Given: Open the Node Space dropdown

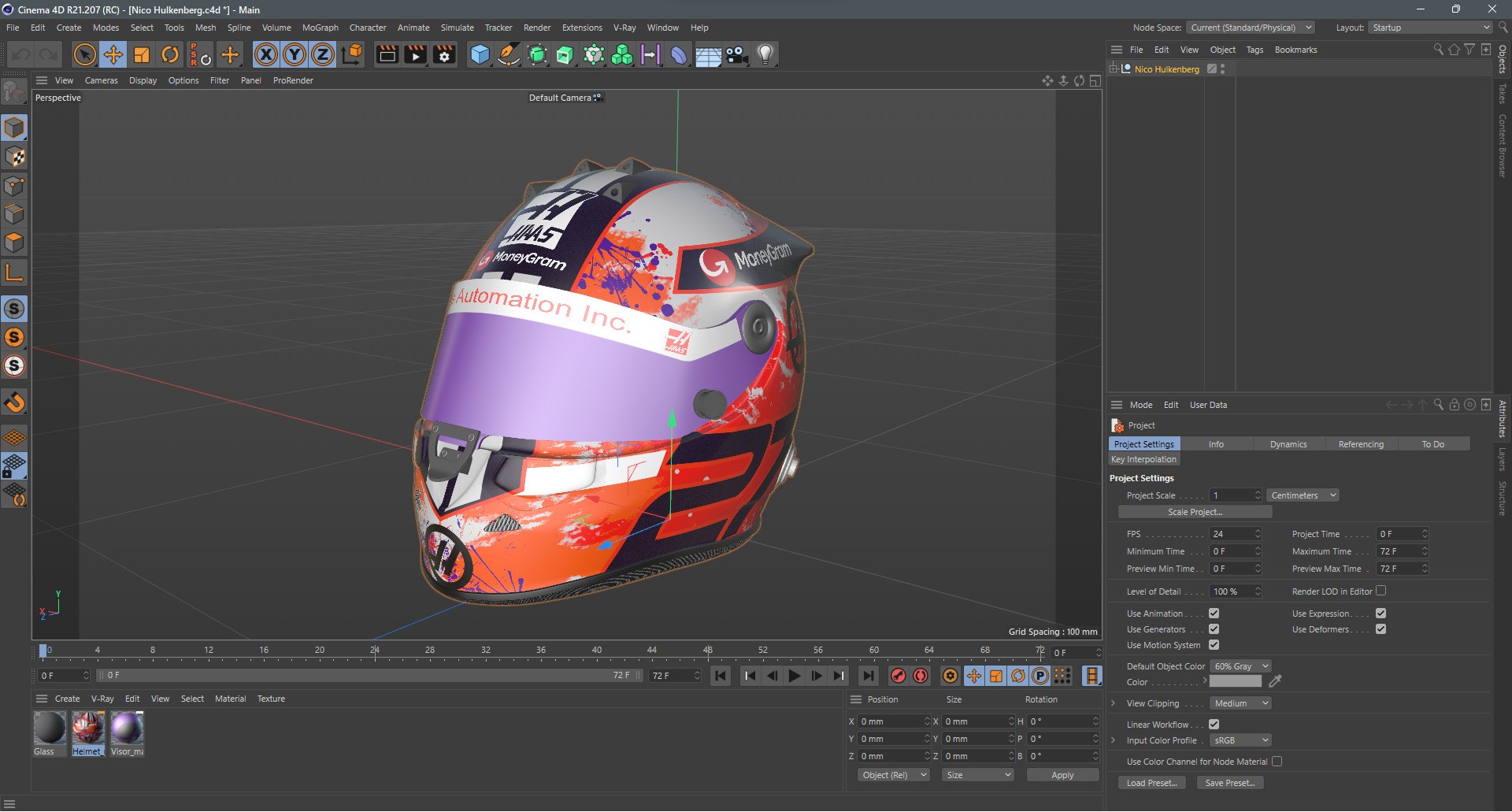Looking at the screenshot, I should click(x=1251, y=28).
